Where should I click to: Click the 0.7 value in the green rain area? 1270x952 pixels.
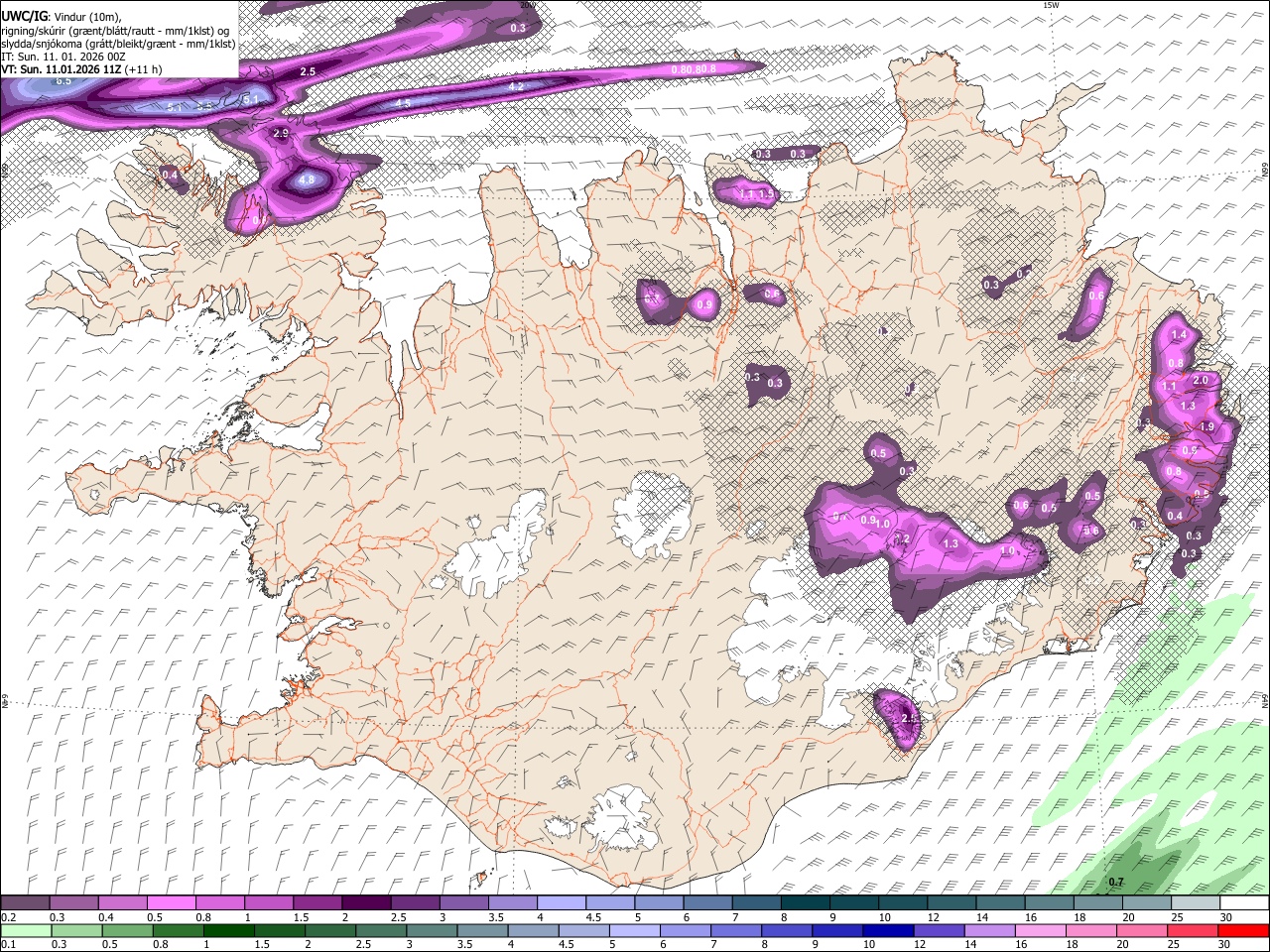(1116, 882)
